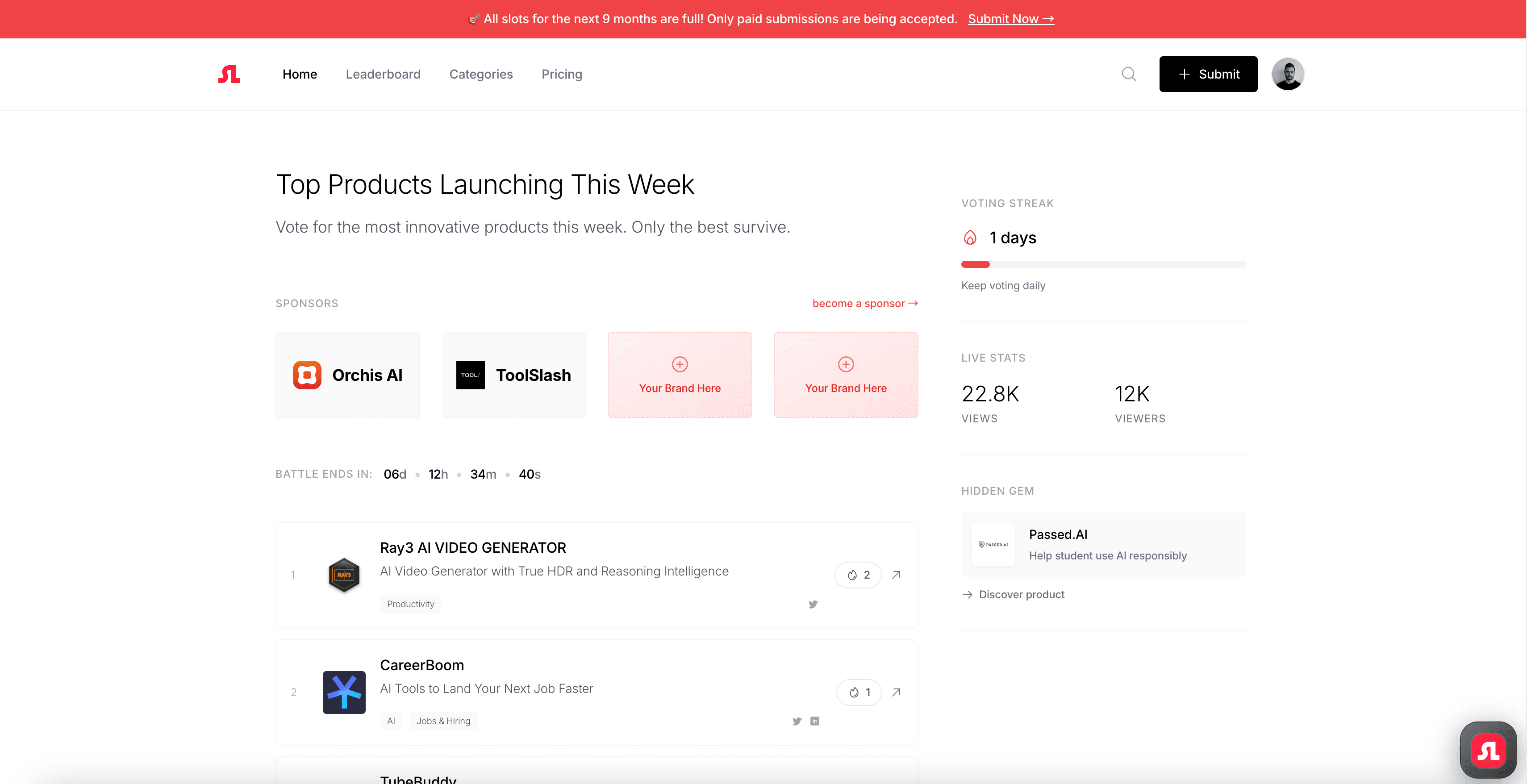Click the first Your Brand Here placeholder
Screen dimensions: 1527x784
(x=680, y=375)
